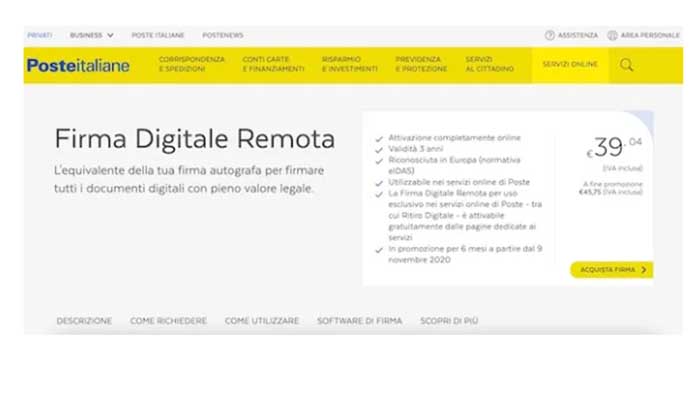Viewport: 700px width, 400px height.
Task: Open the Poste Italiane top link
Action: [x=157, y=35]
